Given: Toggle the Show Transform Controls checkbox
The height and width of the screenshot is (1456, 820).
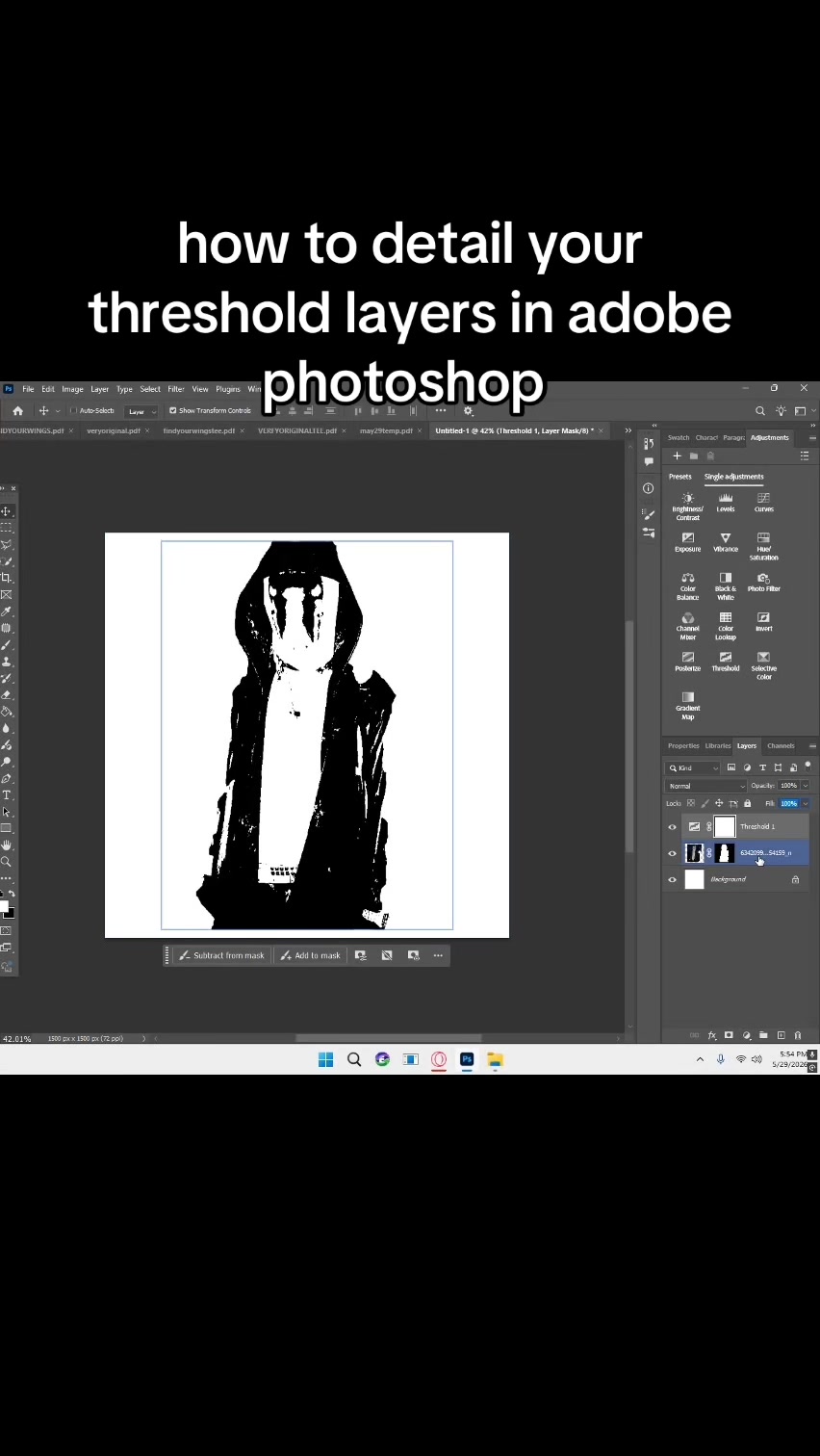Looking at the screenshot, I should pyautogui.click(x=173, y=410).
